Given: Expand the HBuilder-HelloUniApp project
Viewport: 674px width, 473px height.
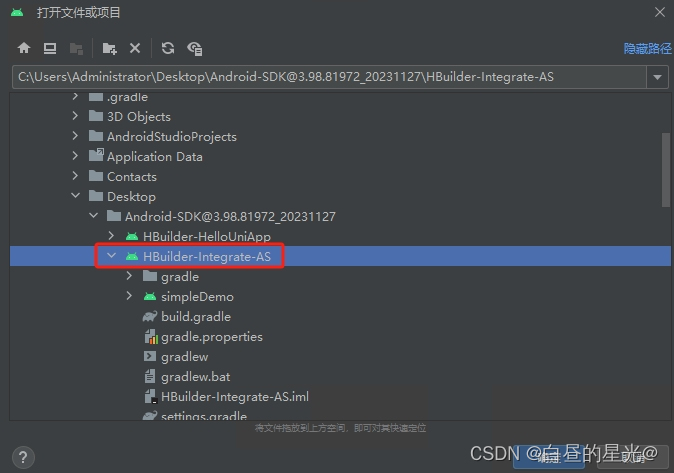Looking at the screenshot, I should tap(111, 236).
